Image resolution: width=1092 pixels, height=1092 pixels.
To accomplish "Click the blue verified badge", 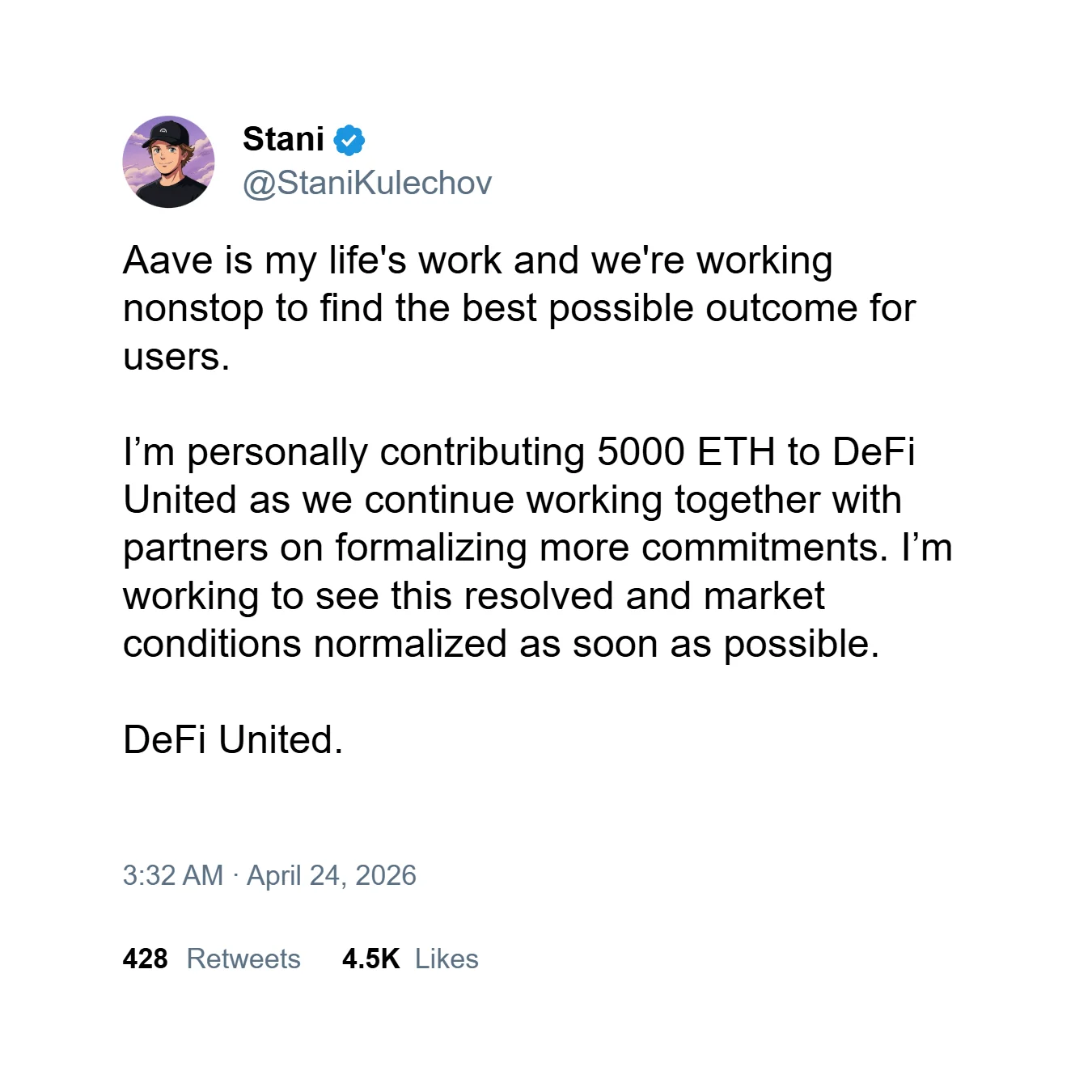I will (349, 140).
